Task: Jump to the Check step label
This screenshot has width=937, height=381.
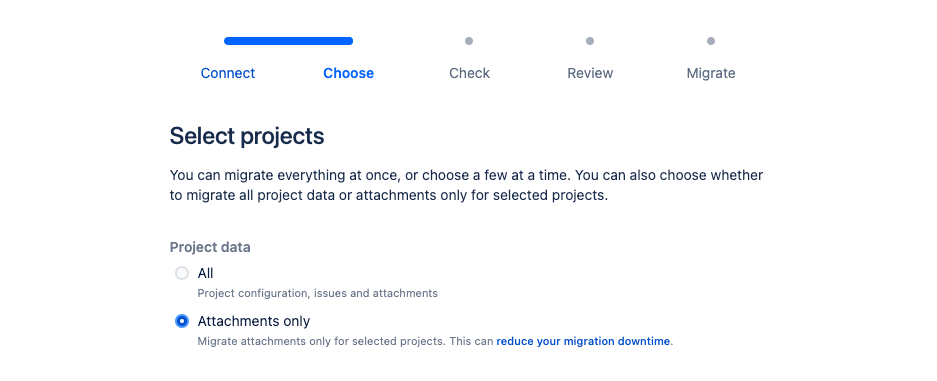Action: tap(469, 73)
